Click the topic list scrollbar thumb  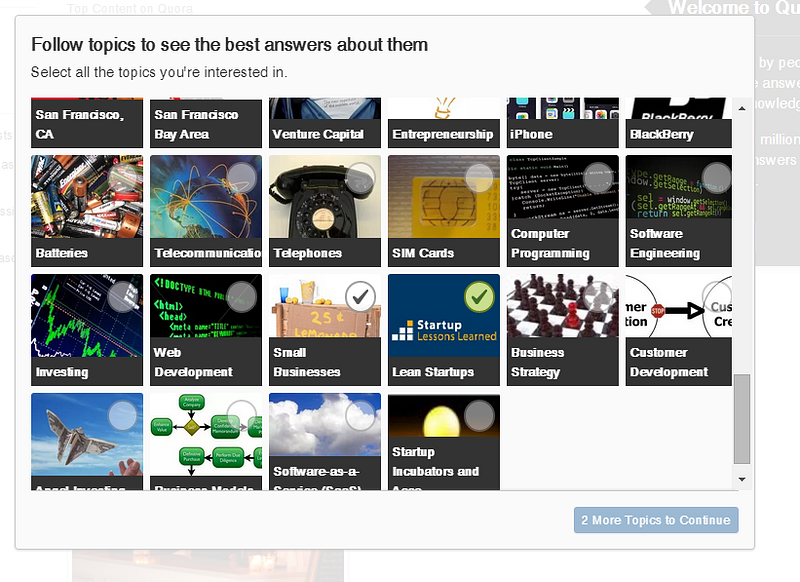tap(742, 419)
